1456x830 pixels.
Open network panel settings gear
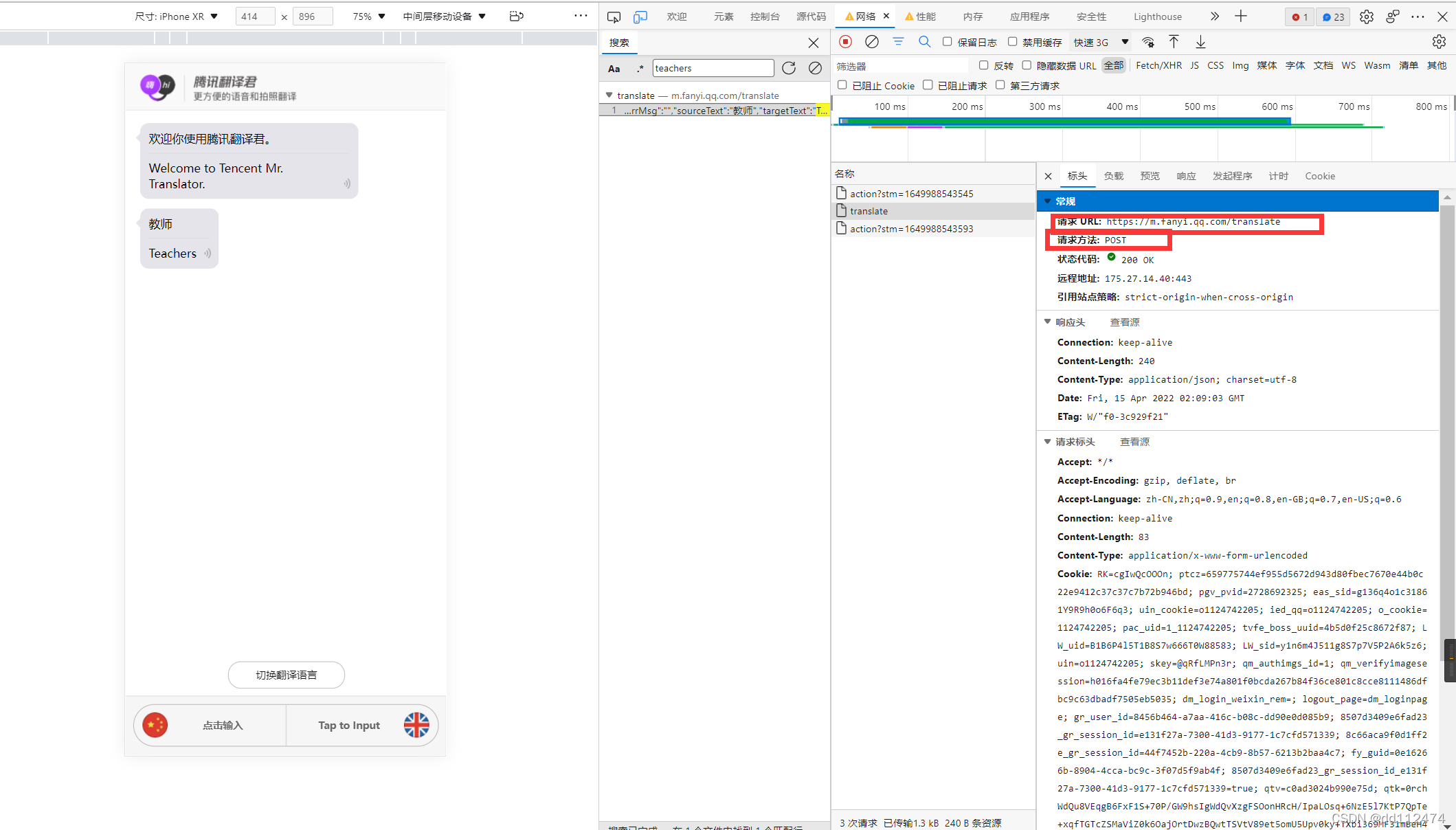click(x=1439, y=42)
